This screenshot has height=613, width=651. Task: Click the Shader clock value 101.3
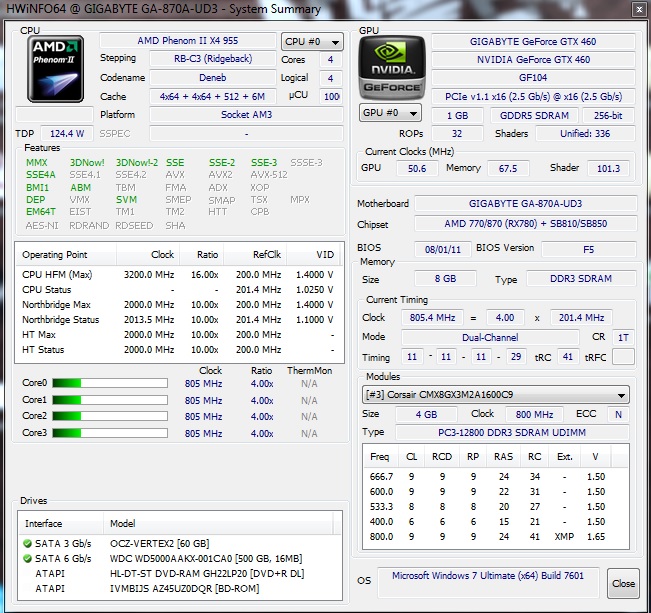[x=608, y=169]
